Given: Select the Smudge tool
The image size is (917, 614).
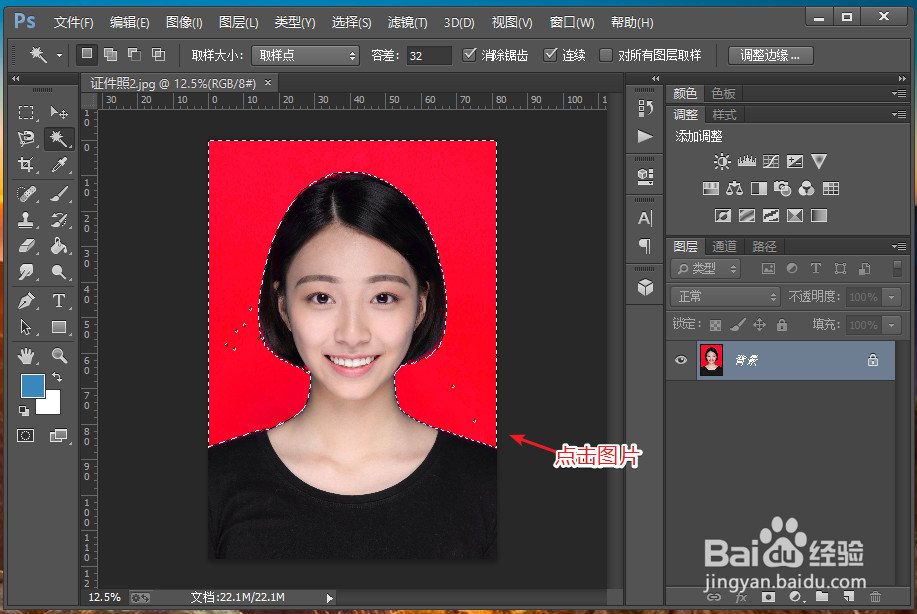Looking at the screenshot, I should (x=26, y=271).
